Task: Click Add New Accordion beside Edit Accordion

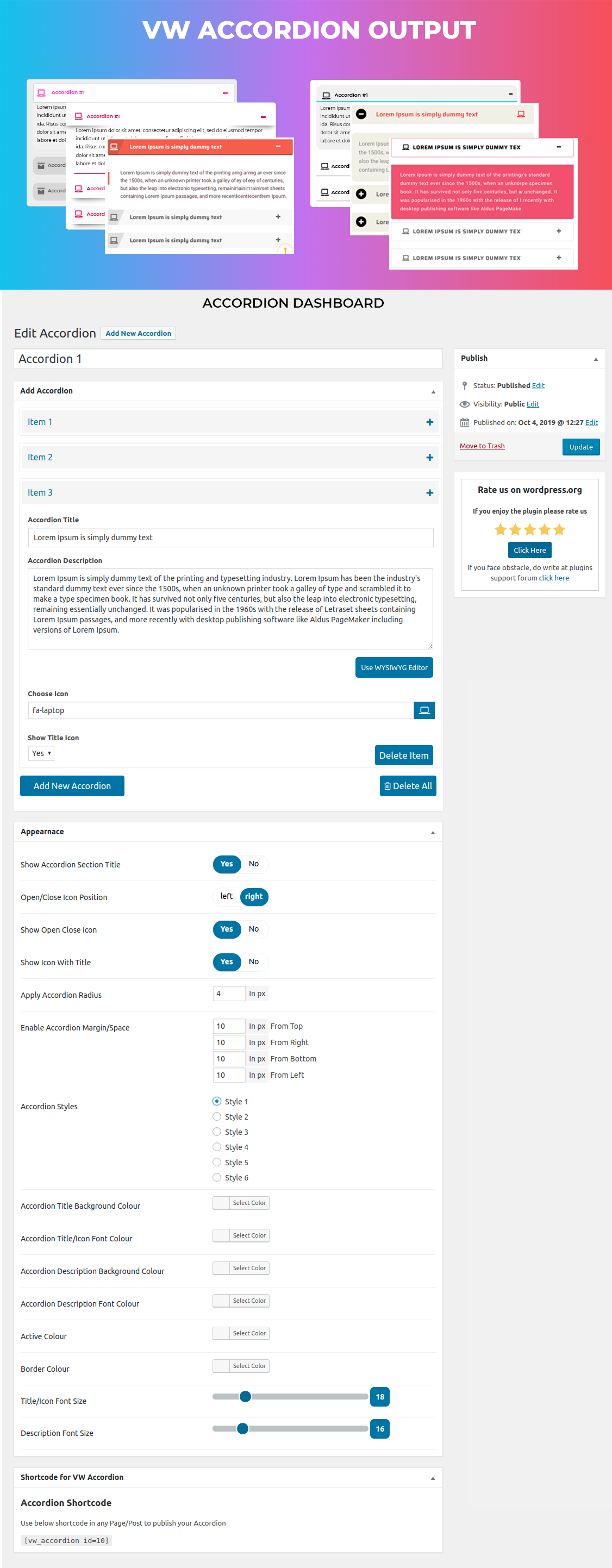Action: [x=138, y=333]
